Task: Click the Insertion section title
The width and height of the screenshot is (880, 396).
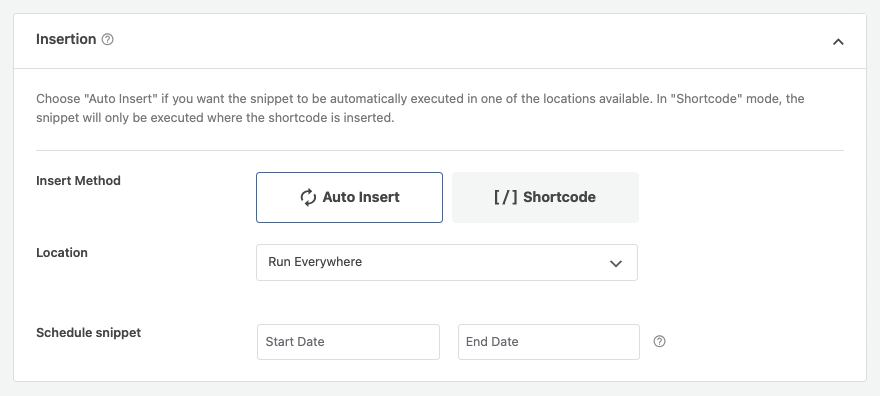Action: (66, 39)
